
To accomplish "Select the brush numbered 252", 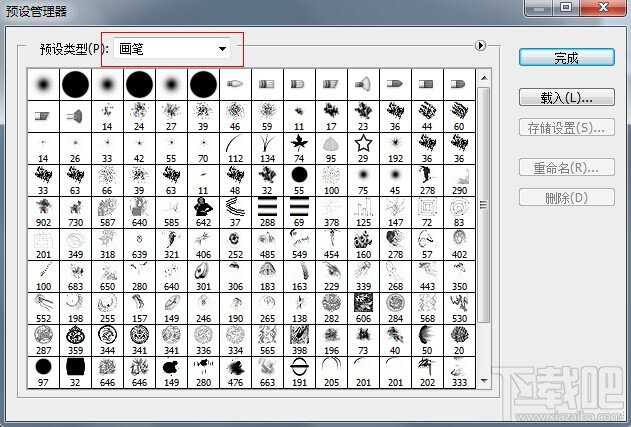I will [235, 244].
